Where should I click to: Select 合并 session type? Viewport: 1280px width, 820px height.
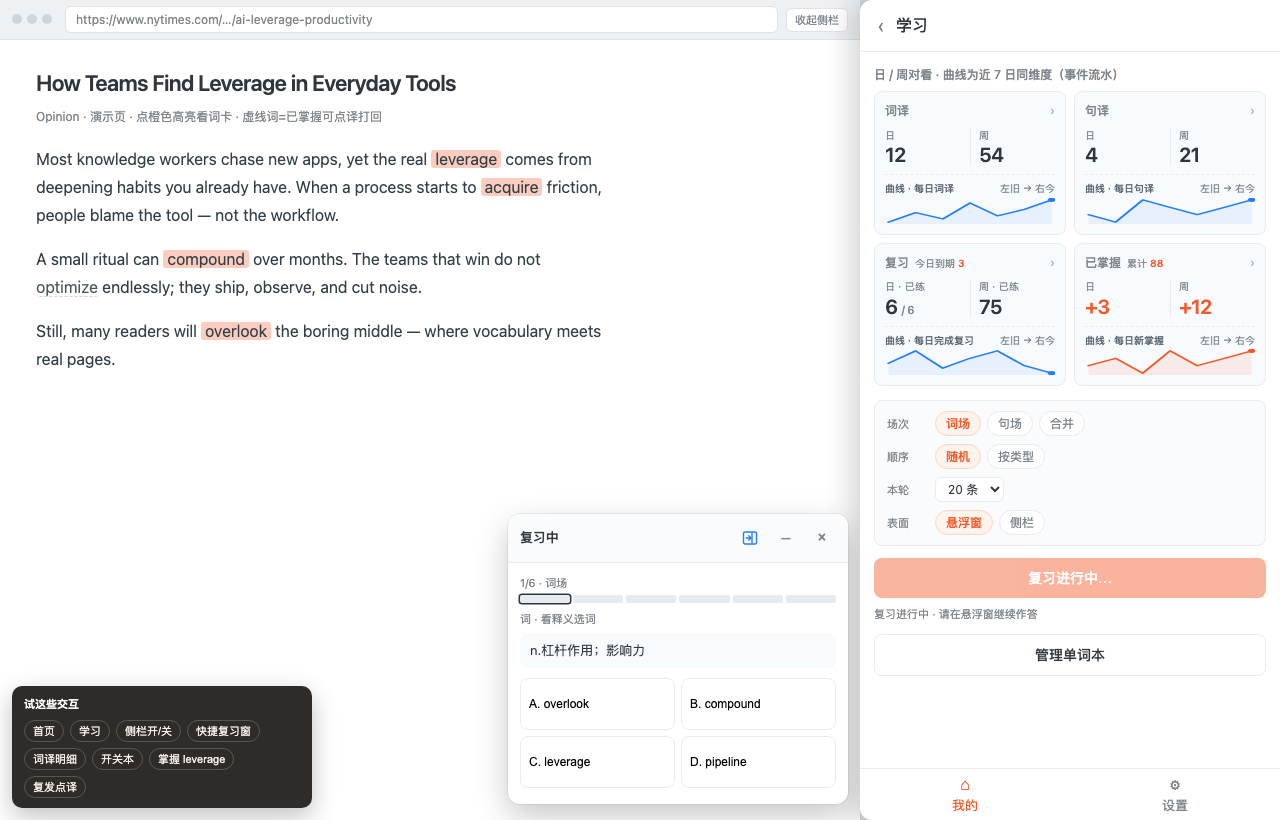coord(1062,424)
